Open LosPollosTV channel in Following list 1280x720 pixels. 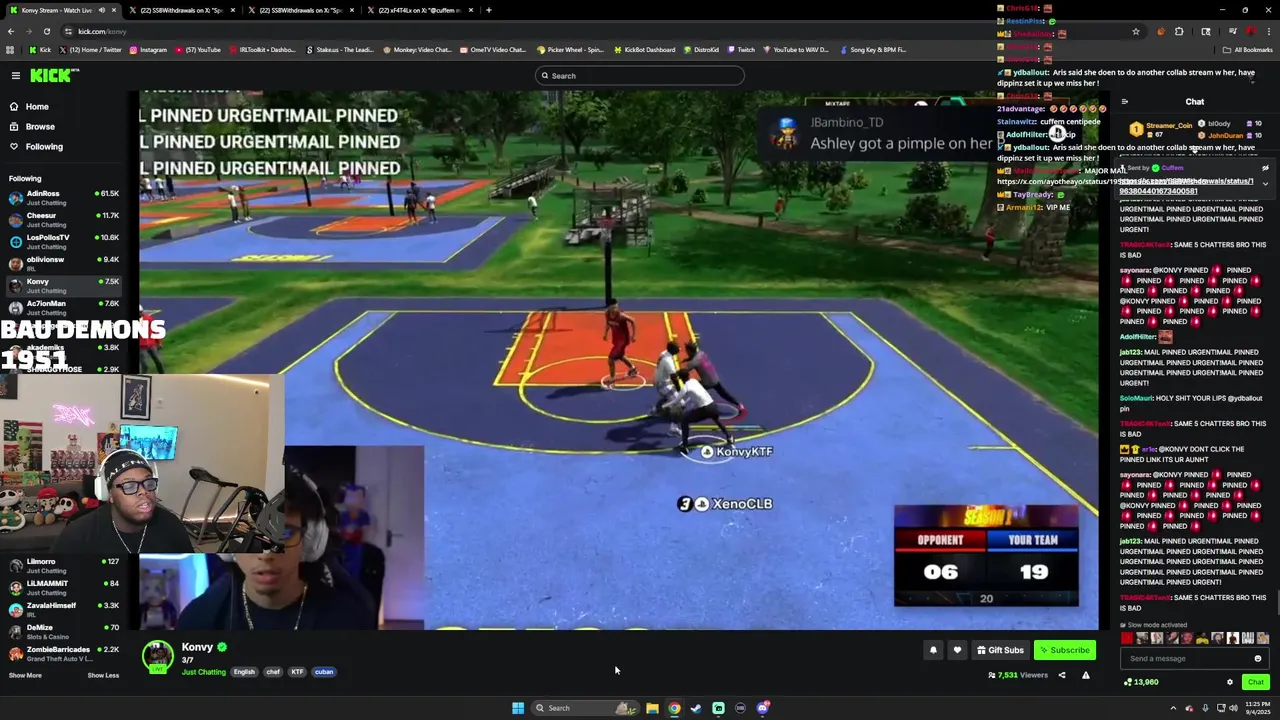click(65, 241)
